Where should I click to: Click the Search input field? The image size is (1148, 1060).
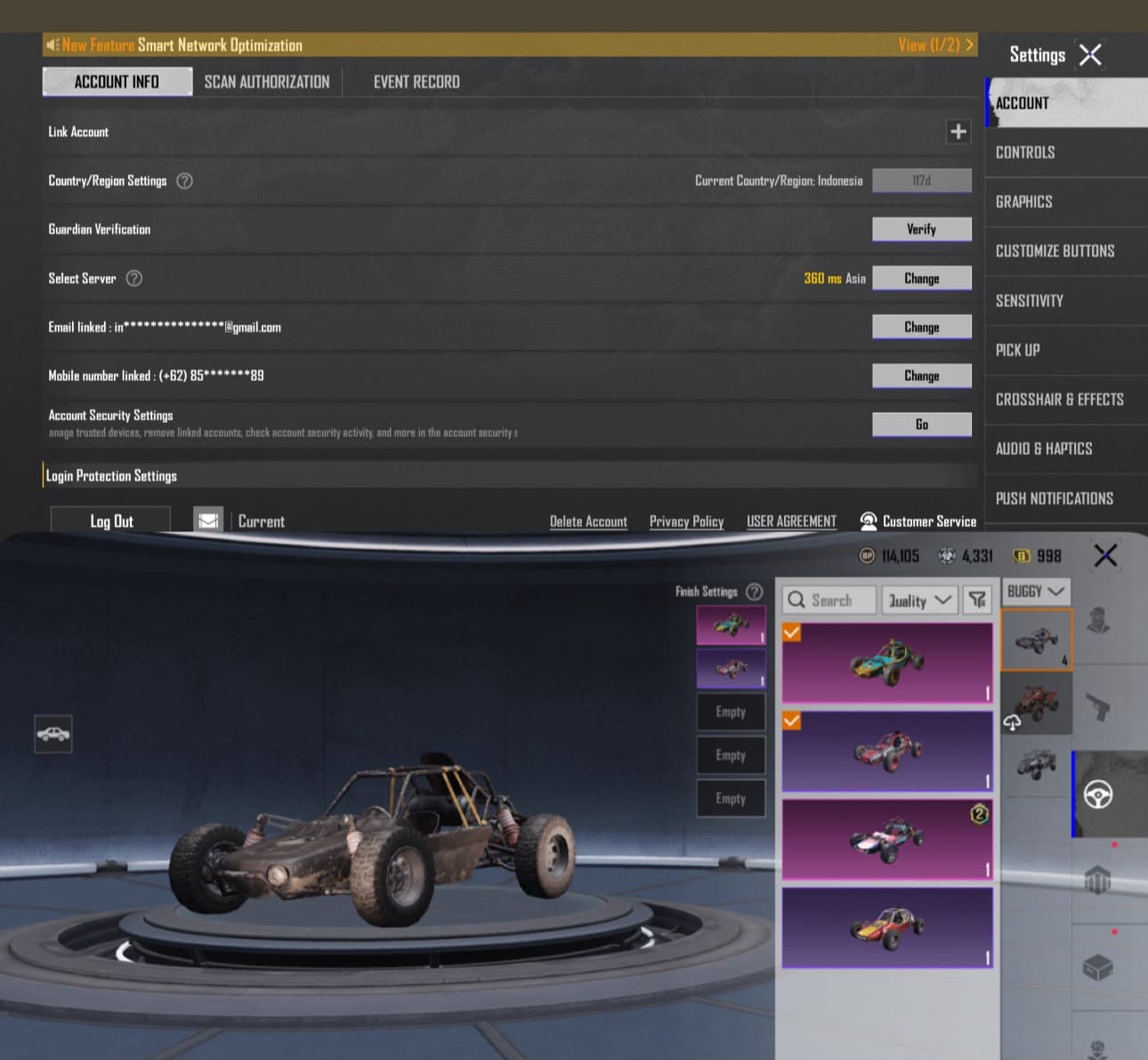click(x=830, y=600)
